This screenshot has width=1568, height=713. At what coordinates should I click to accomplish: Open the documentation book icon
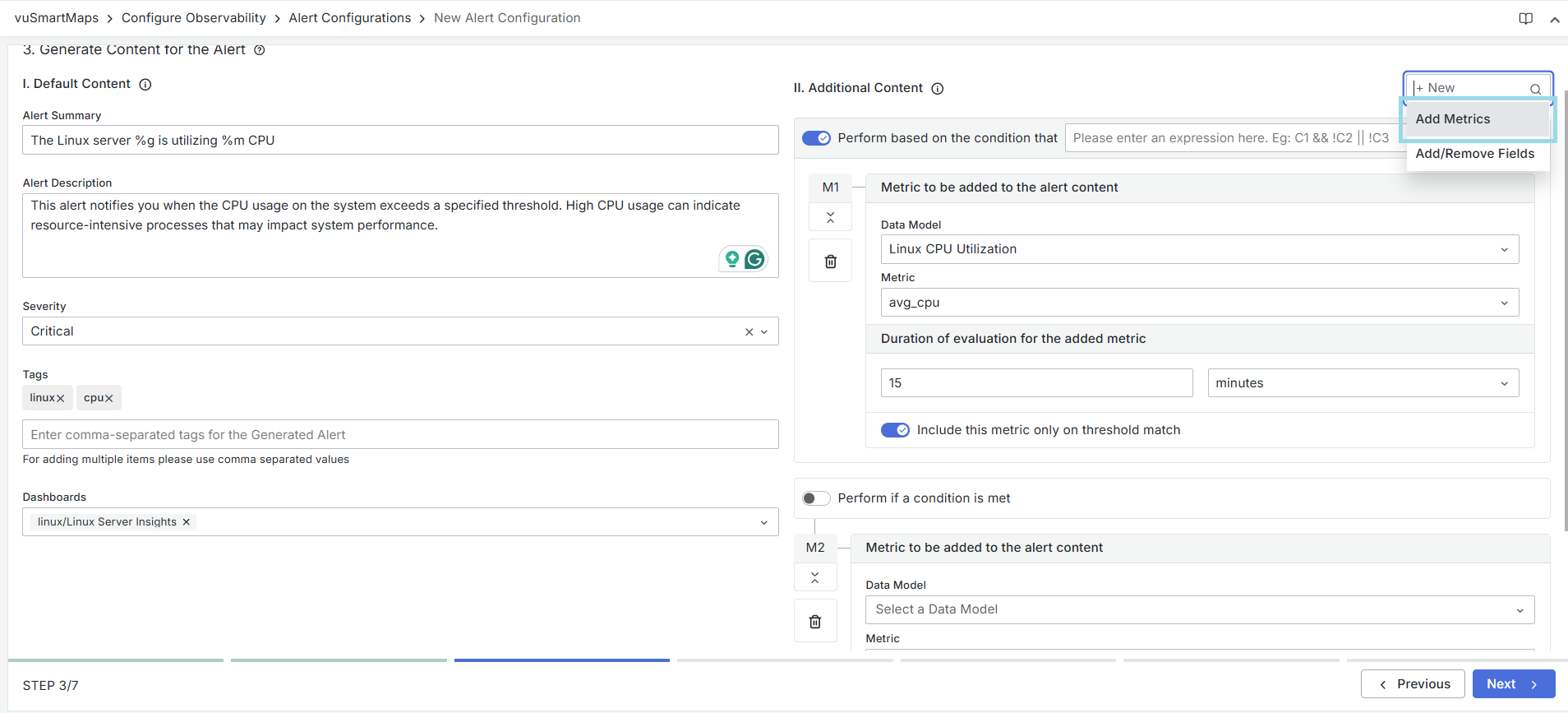(1525, 18)
